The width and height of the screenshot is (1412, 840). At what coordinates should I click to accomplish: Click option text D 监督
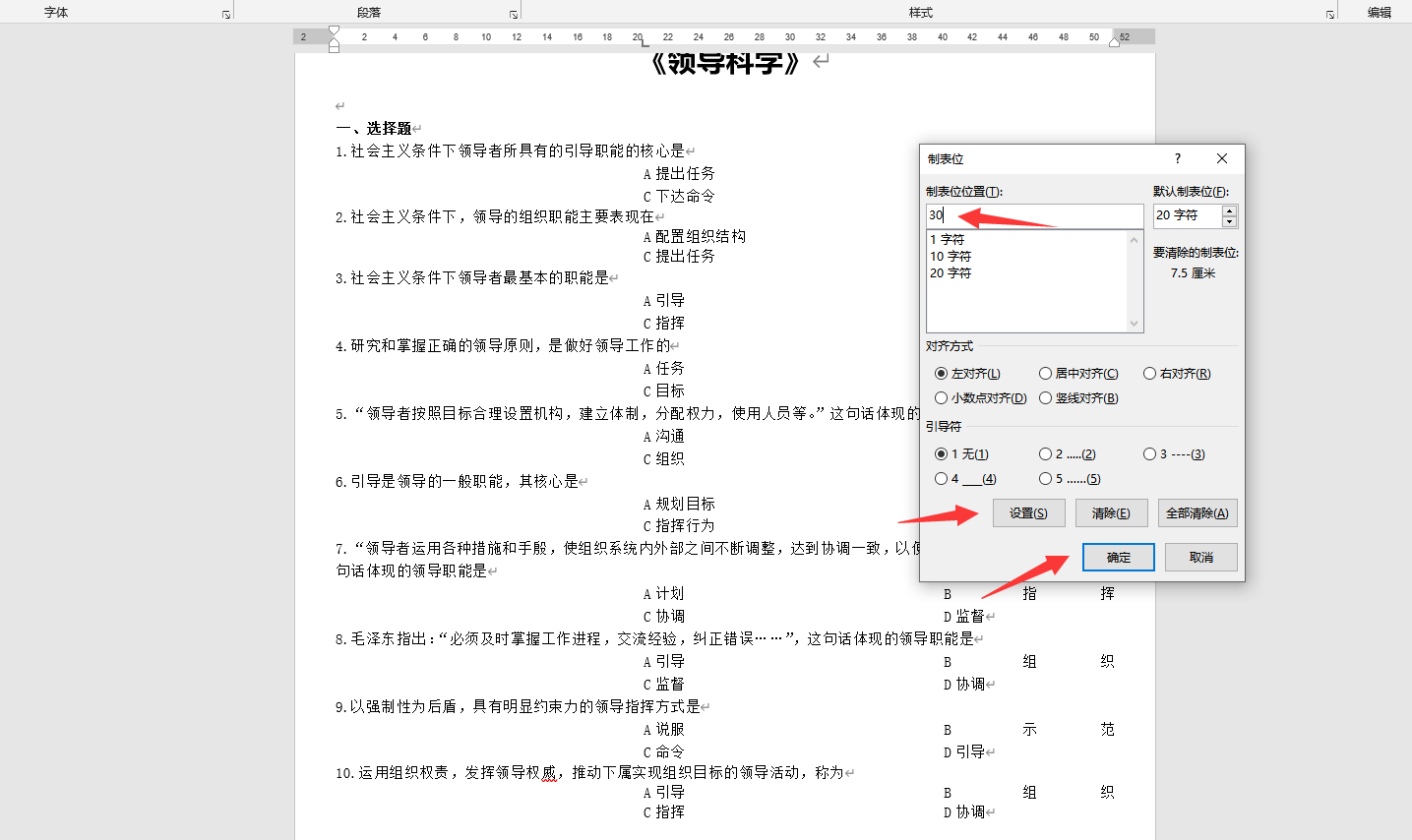(964, 617)
